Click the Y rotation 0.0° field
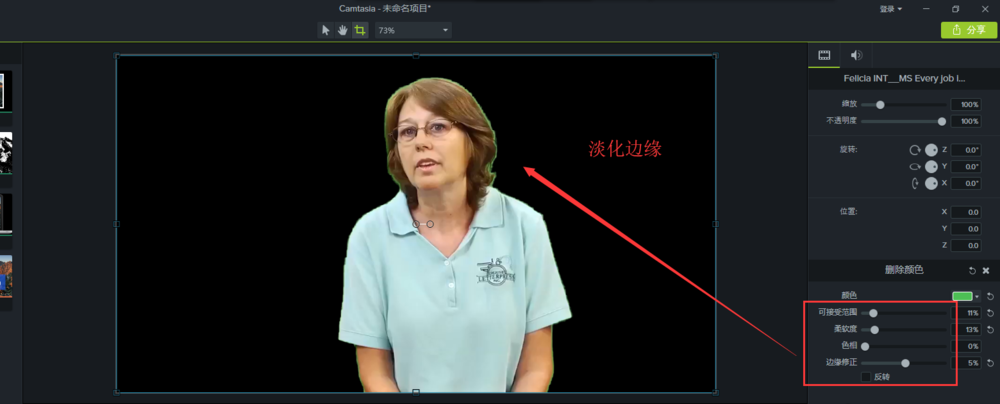This screenshot has width=1000, height=404. point(966,167)
